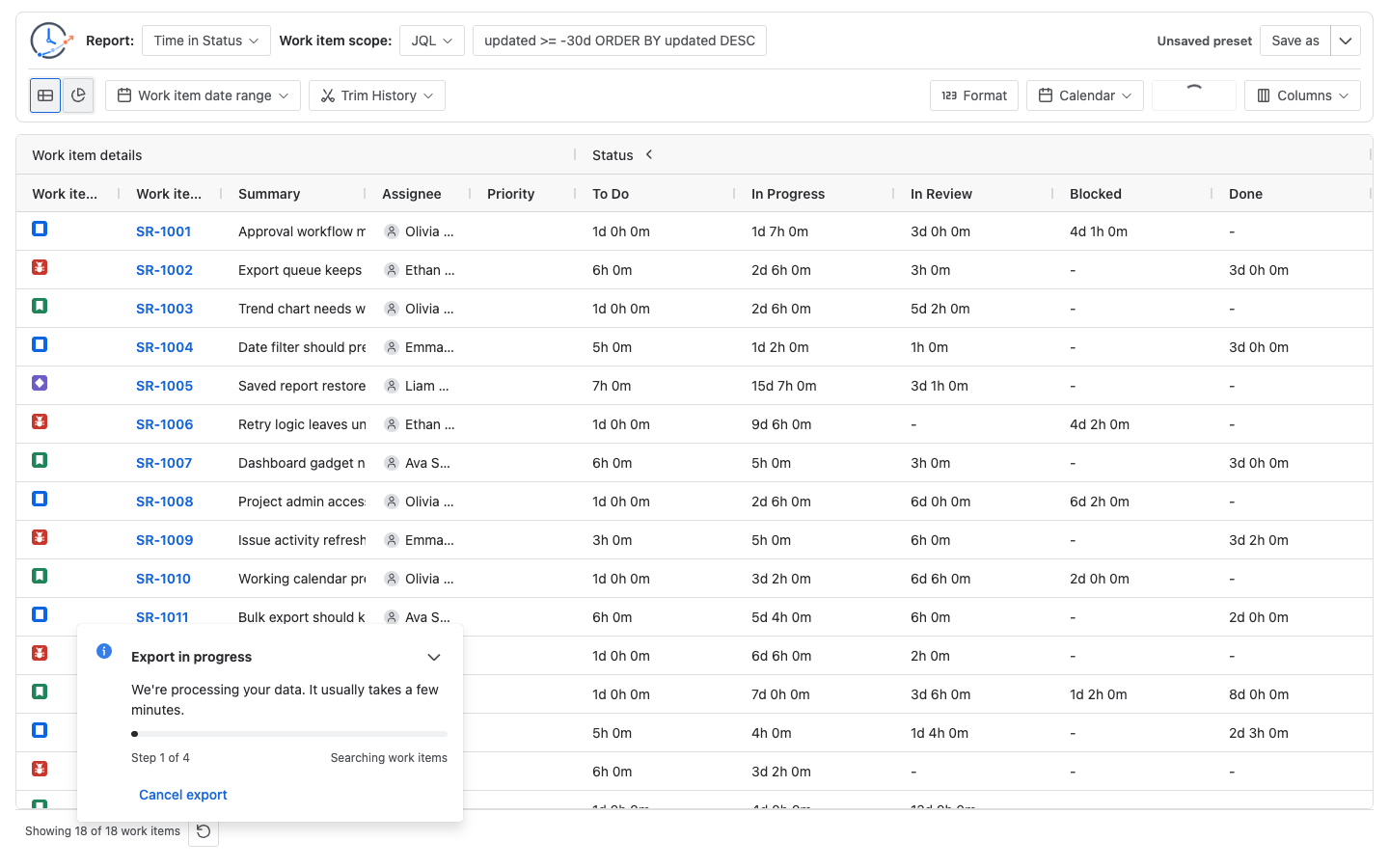Switch to pie chart view
Viewport: 1389px width, 868px height.
point(78,95)
